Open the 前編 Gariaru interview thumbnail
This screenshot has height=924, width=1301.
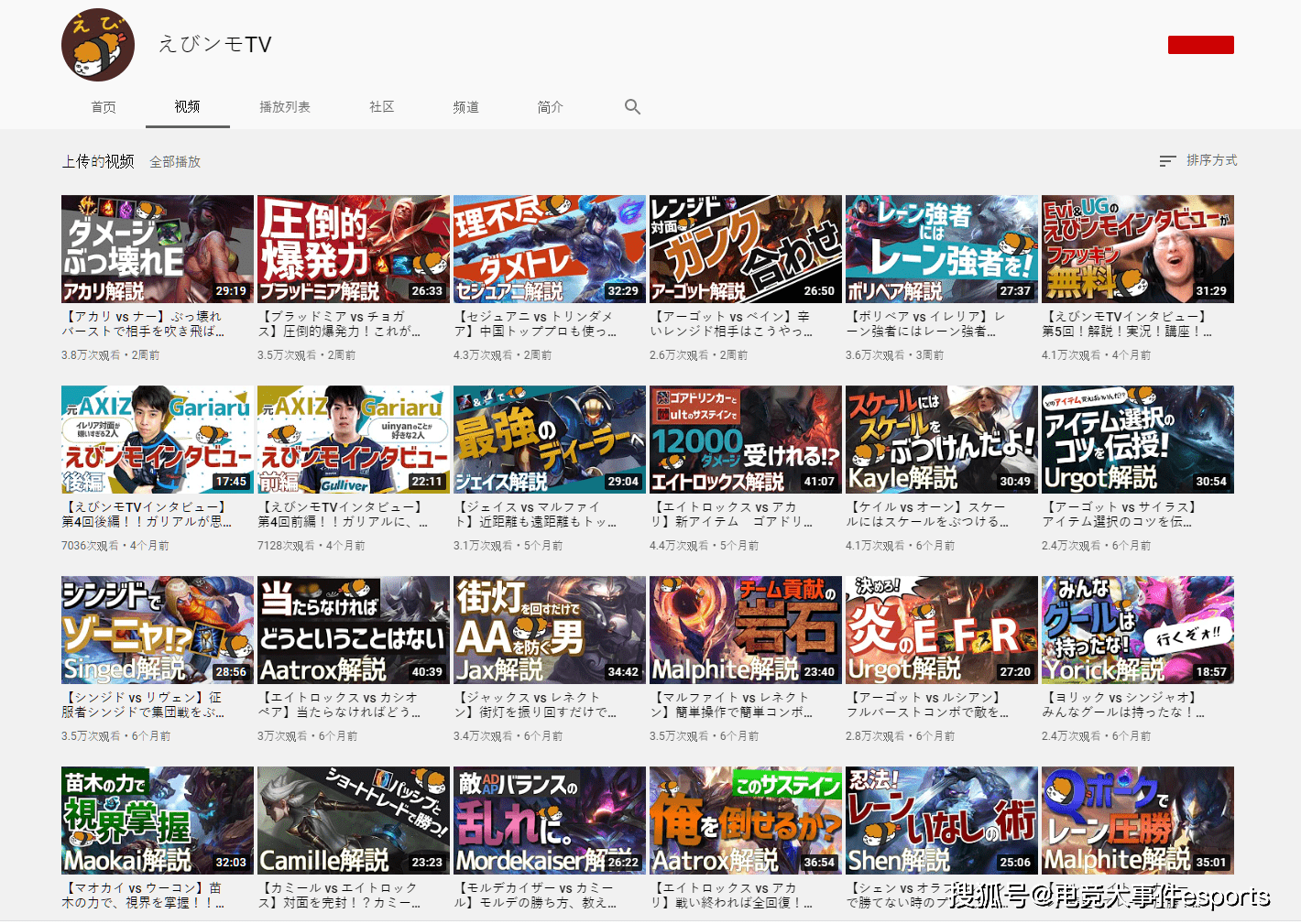[354, 440]
